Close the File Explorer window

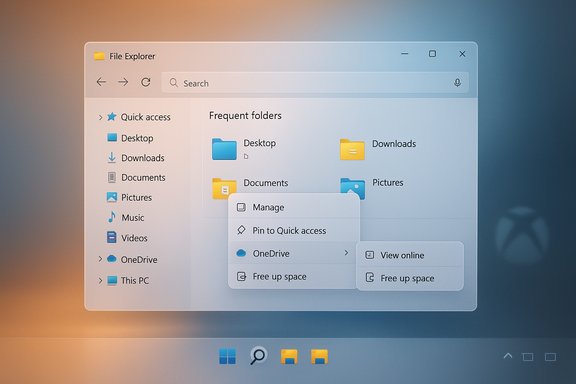coord(462,54)
